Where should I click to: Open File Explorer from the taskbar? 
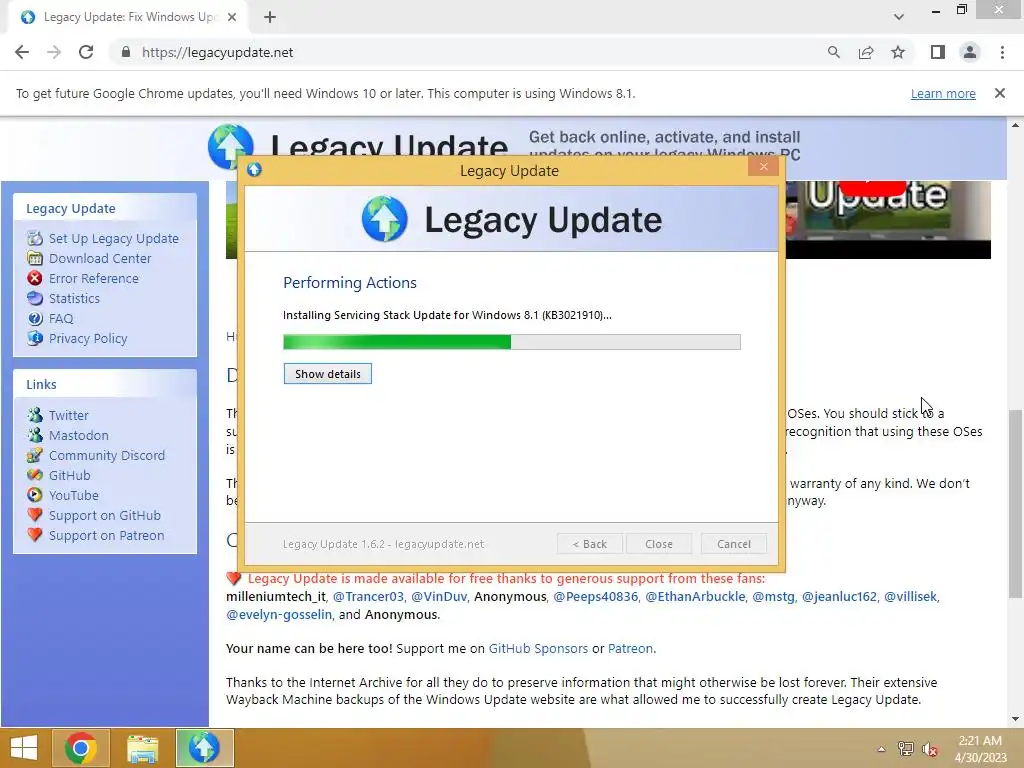coord(142,748)
